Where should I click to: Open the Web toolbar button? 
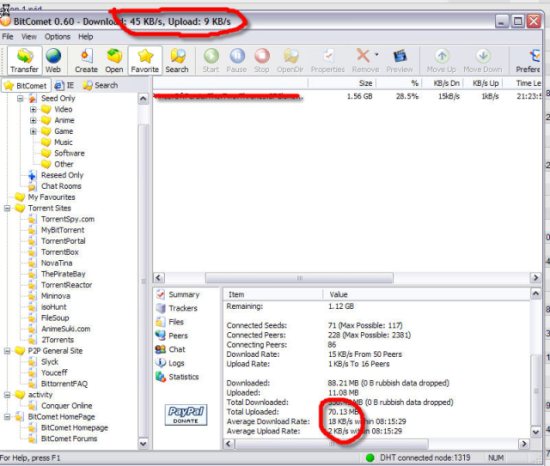click(x=53, y=60)
